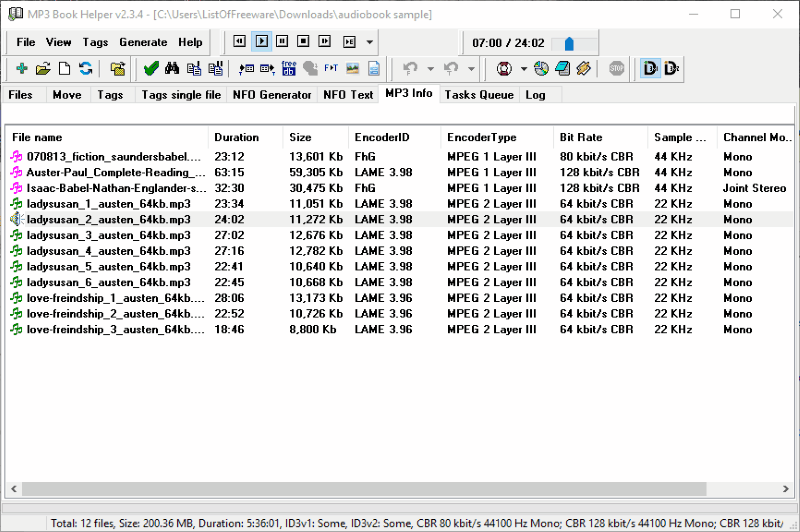Click the teal notebook icon

tap(563, 68)
